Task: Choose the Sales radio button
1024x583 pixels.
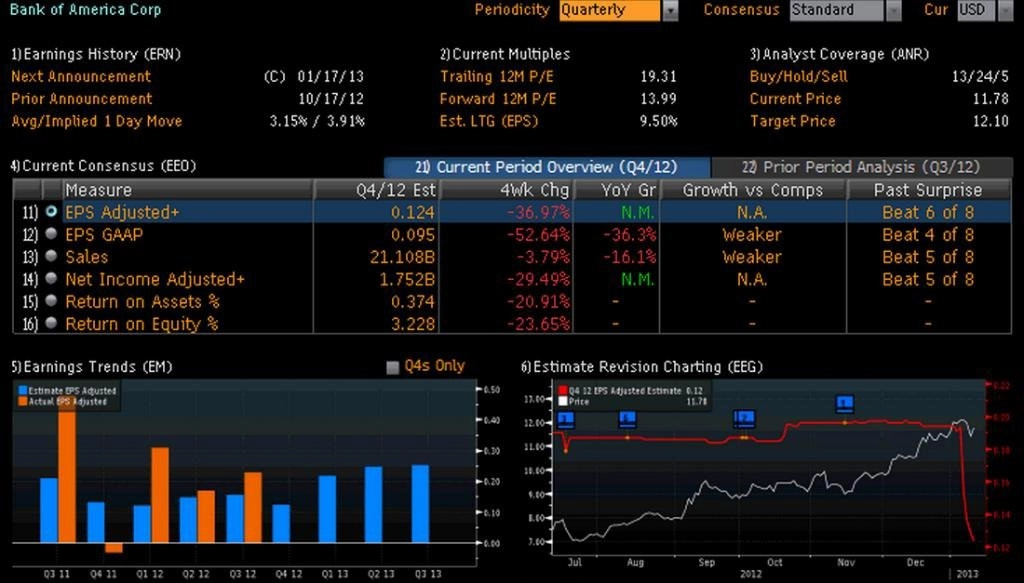Action: click(x=51, y=256)
